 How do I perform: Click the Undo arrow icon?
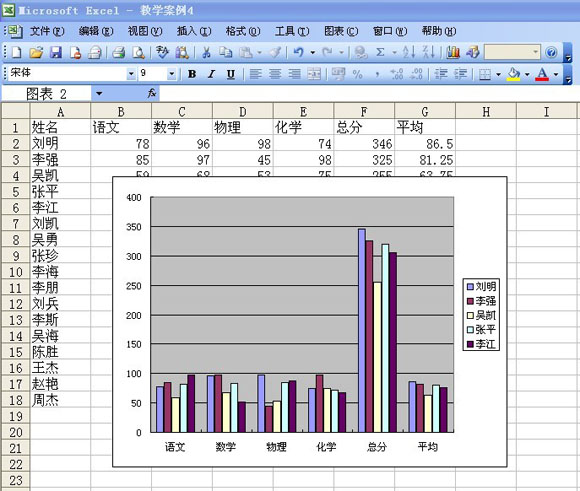(299, 53)
